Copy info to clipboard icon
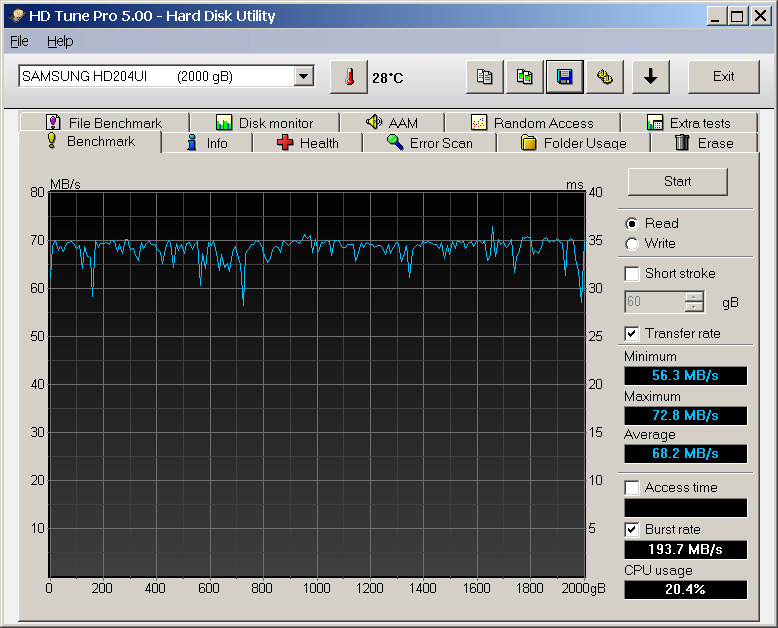 [484, 77]
